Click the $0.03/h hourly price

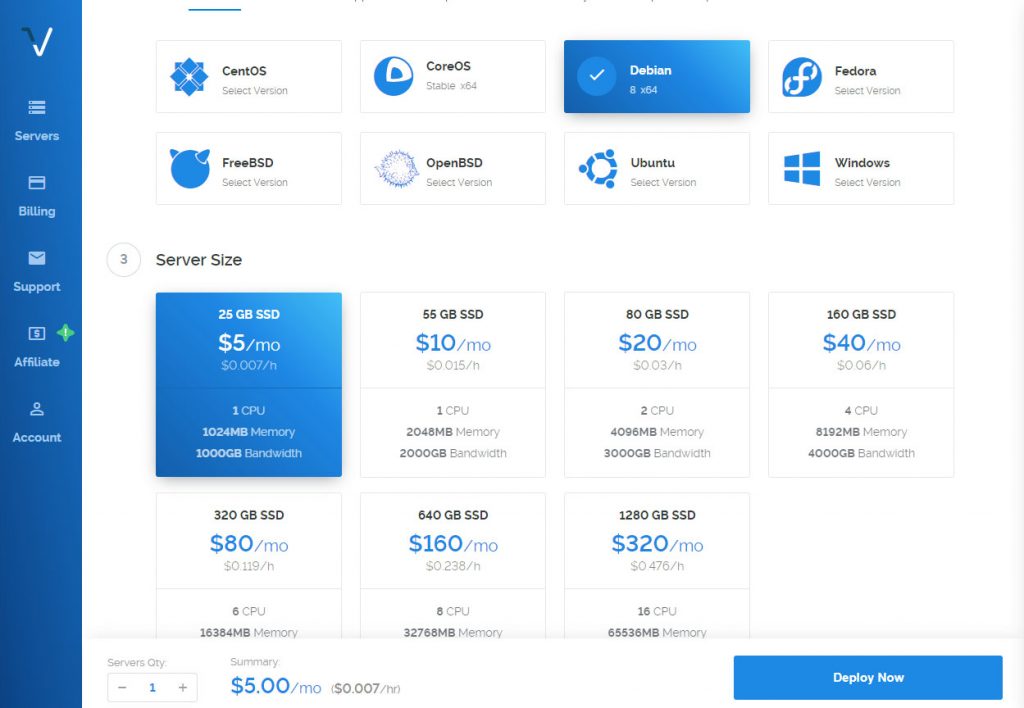pyautogui.click(x=657, y=366)
